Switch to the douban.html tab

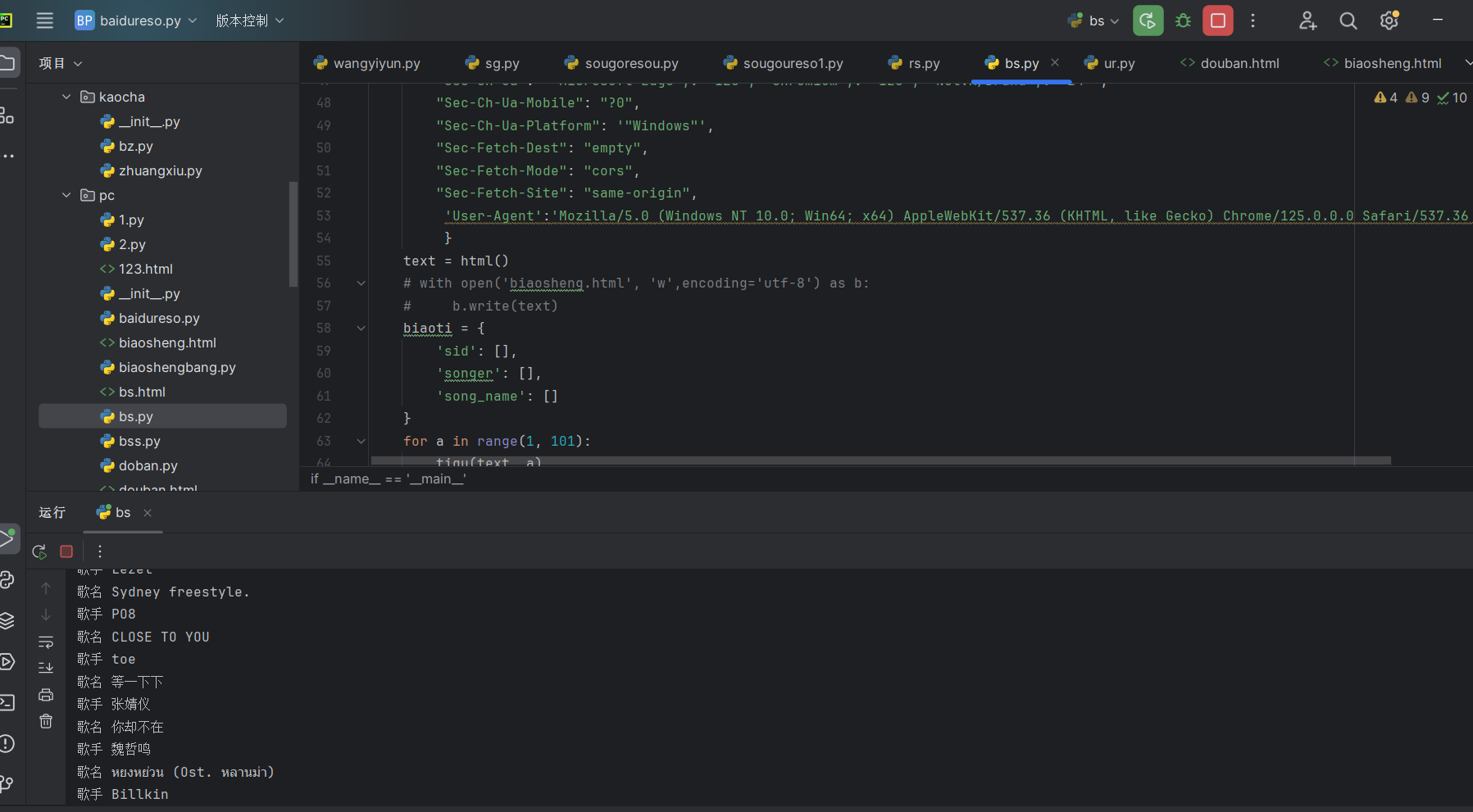[x=1230, y=63]
